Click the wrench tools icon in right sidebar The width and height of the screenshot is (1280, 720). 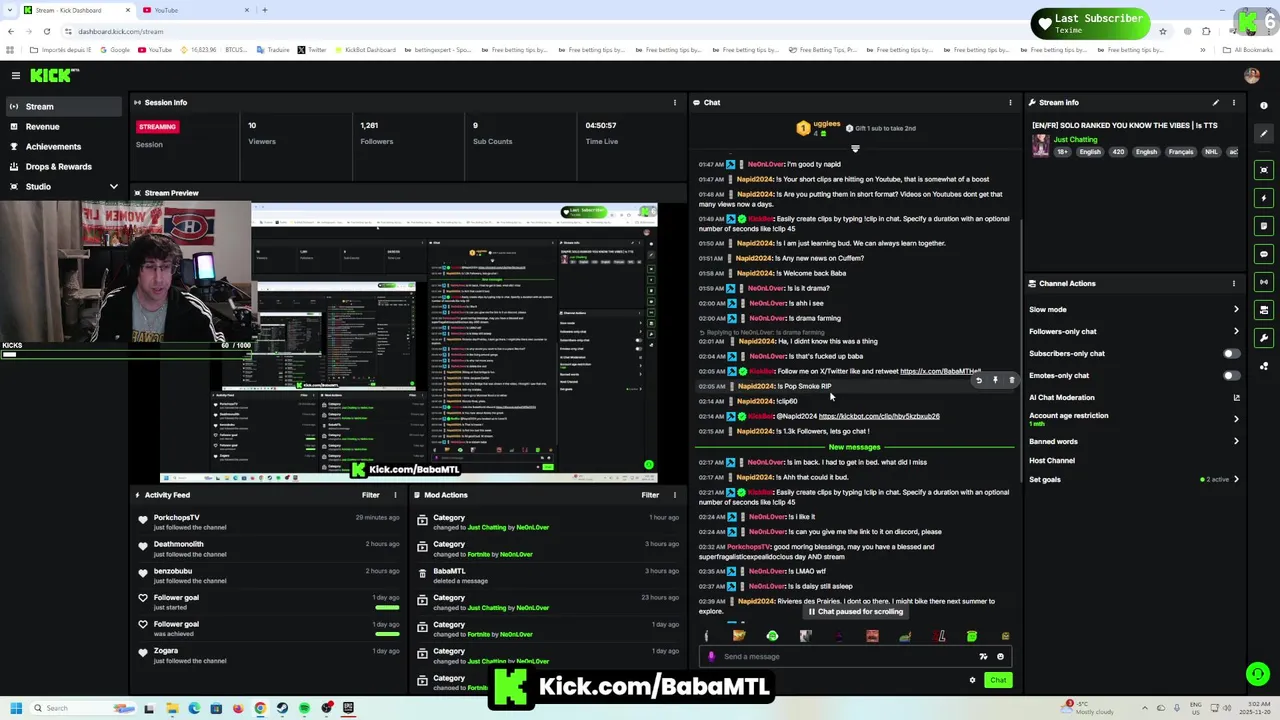(x=1264, y=338)
